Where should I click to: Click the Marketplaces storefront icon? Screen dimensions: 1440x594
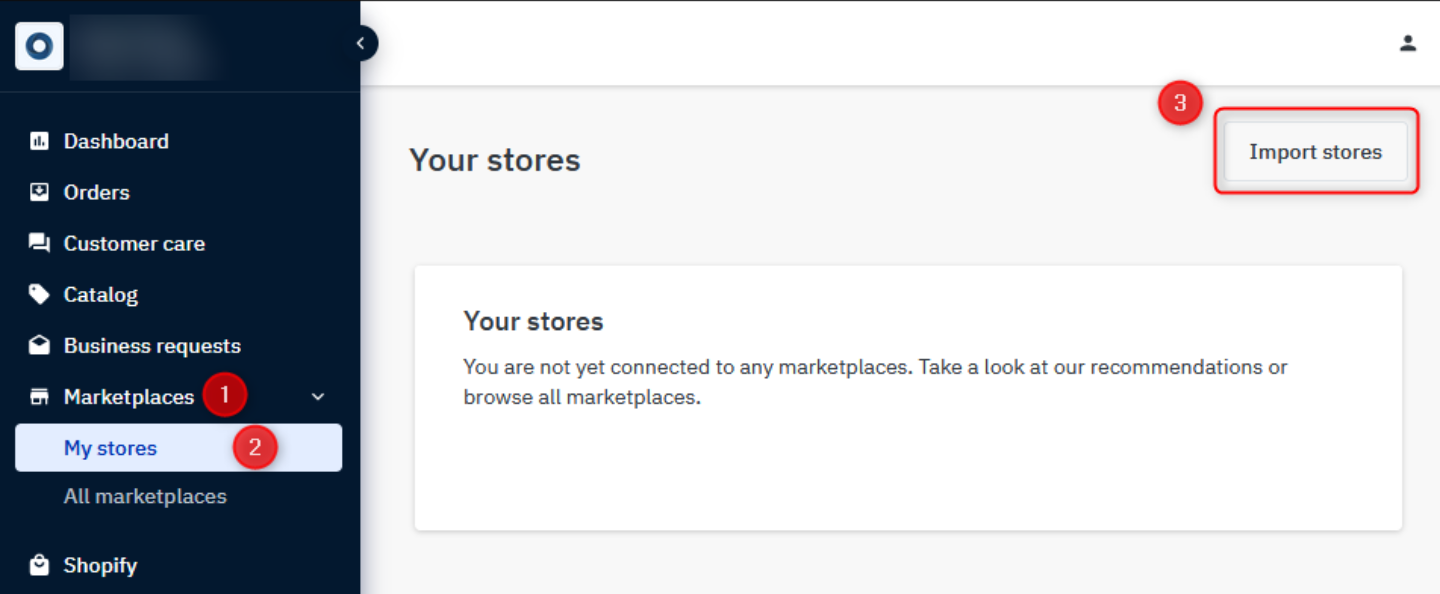39,397
